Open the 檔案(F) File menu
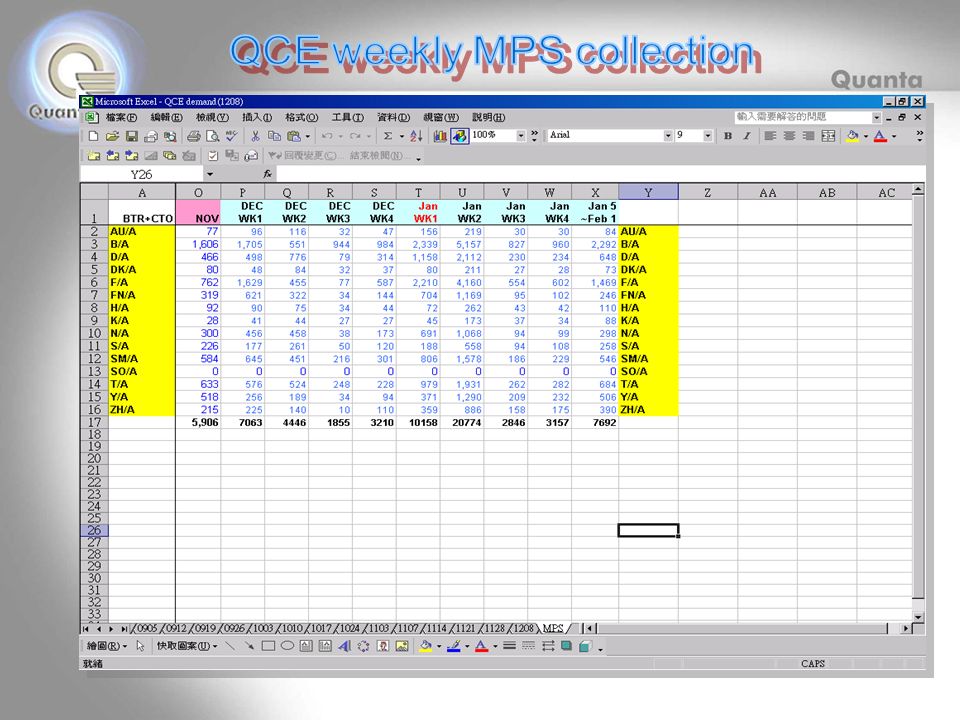Screen dimensions: 960x720 [121, 118]
